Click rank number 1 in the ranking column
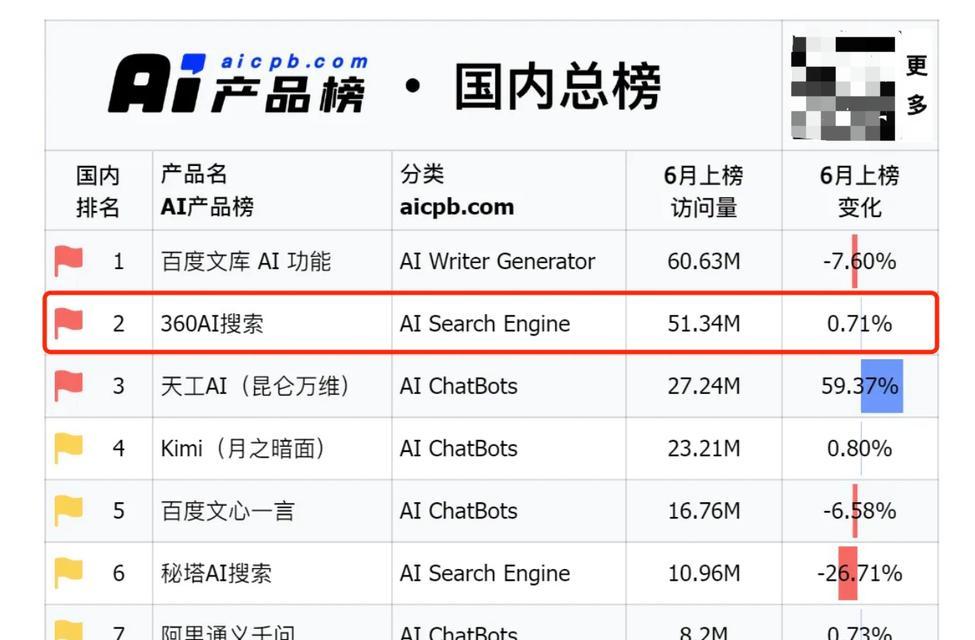 118,261
